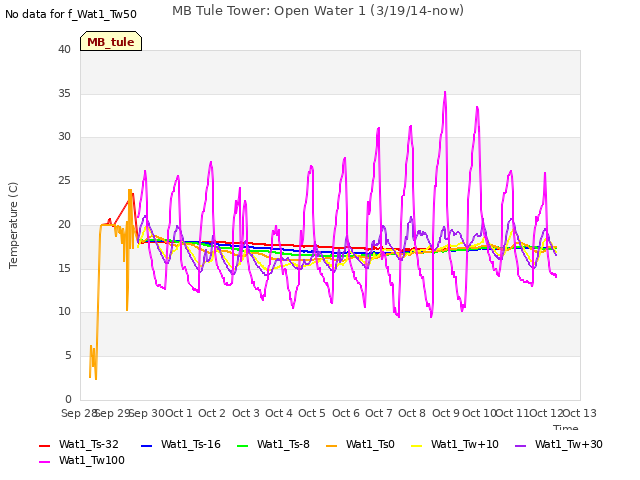Click the Wat1_Ts-32 legend entry
The image size is (640, 480).
click(x=79, y=444)
